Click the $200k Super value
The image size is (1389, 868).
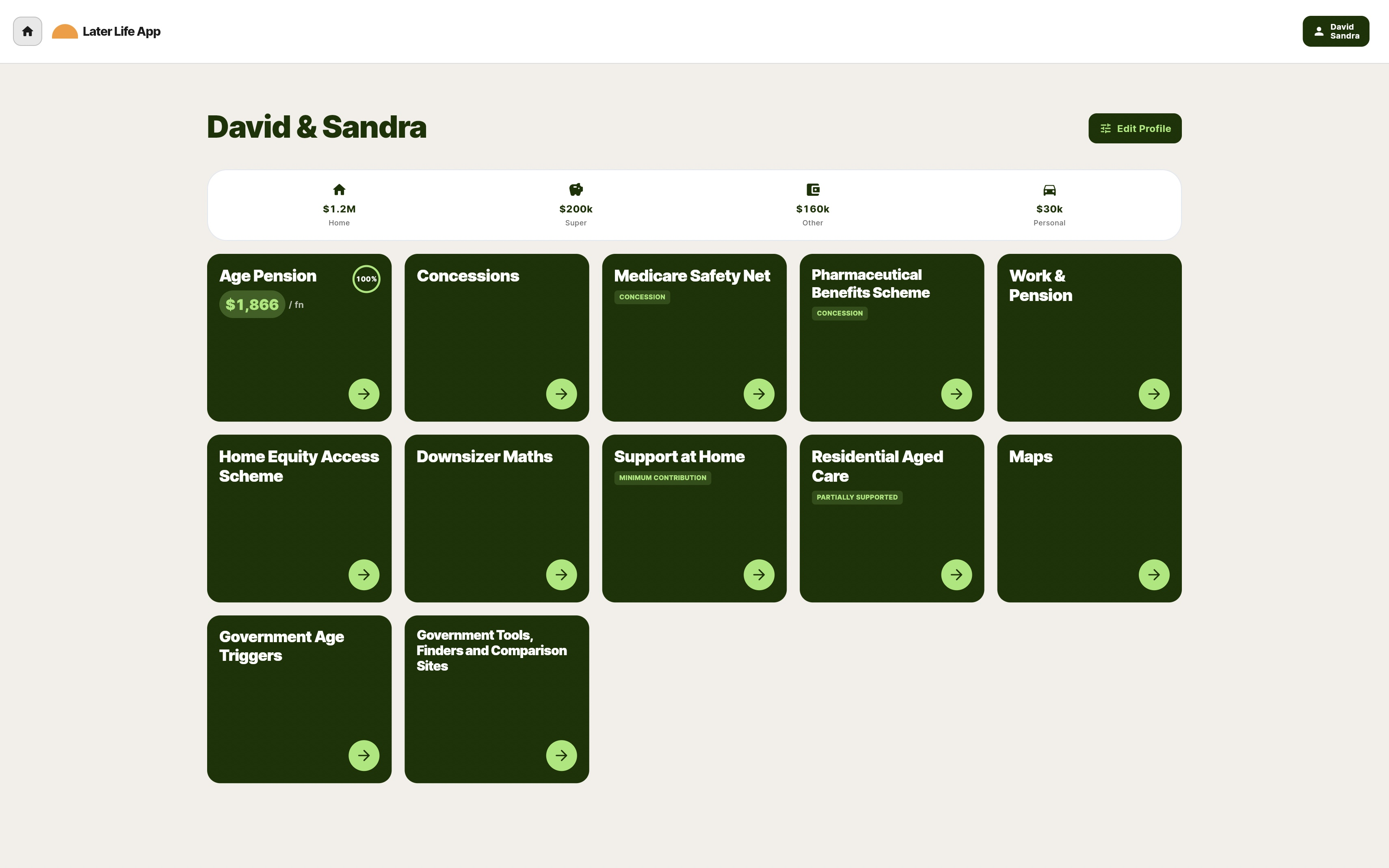pyautogui.click(x=576, y=209)
